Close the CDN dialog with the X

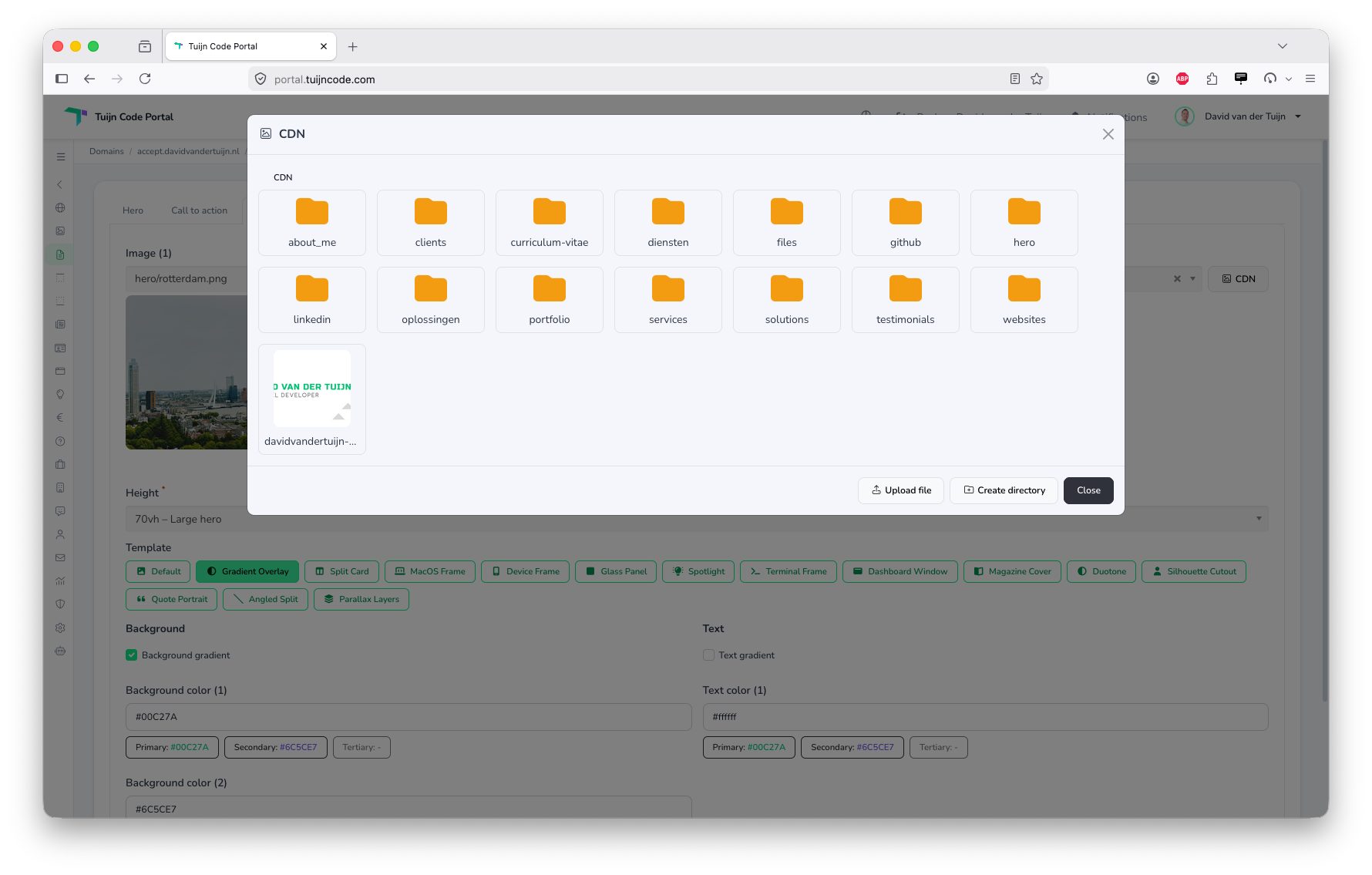click(x=1108, y=134)
